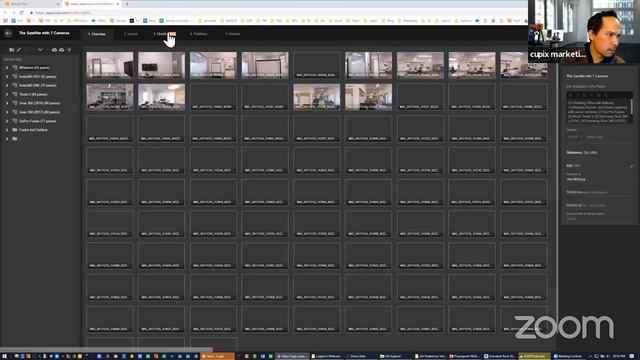Click the browser reload button
Image resolution: width=640 pixels, height=360 pixels.
(x=22, y=13)
